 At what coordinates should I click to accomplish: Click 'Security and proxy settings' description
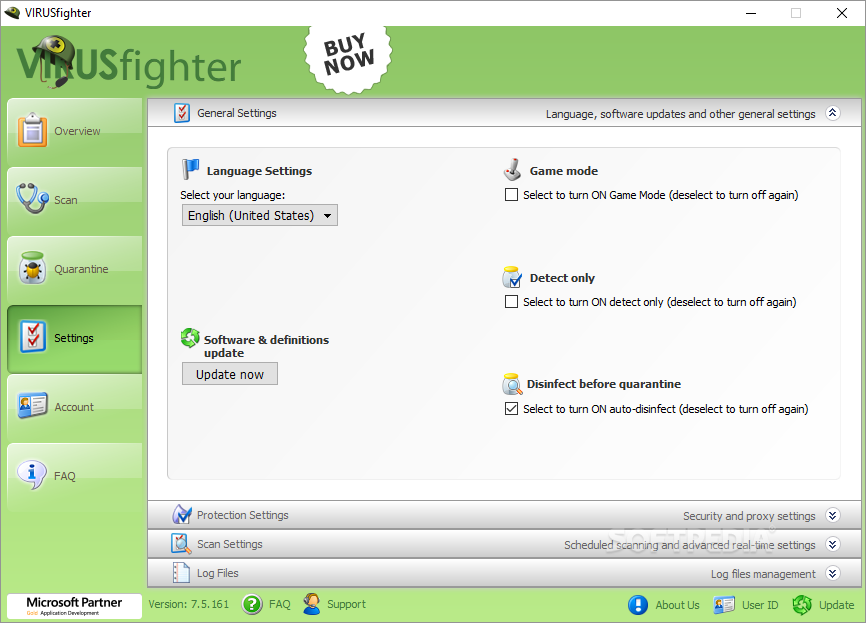[749, 516]
